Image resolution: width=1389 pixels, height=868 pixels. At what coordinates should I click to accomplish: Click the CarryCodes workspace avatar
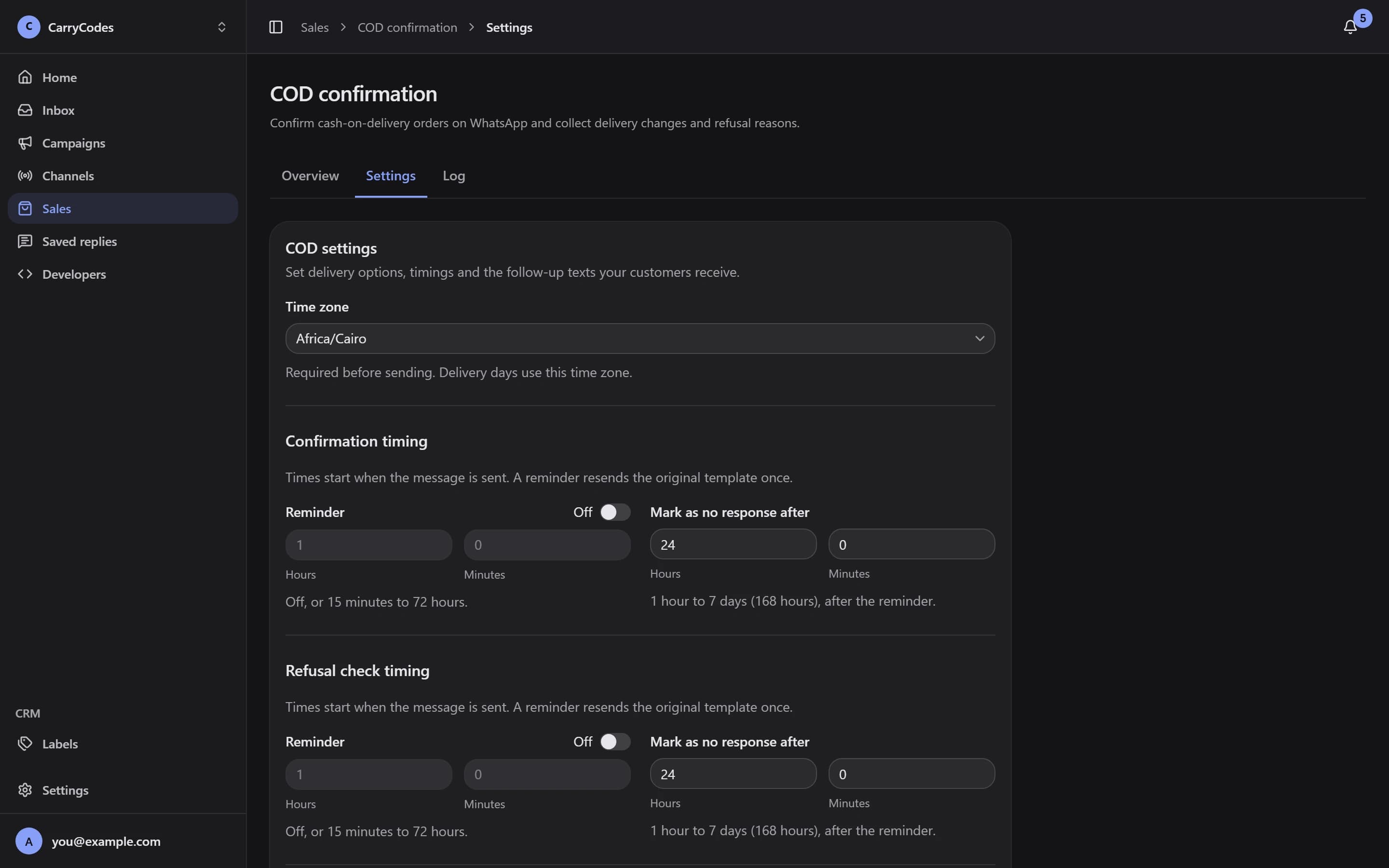pos(29,27)
